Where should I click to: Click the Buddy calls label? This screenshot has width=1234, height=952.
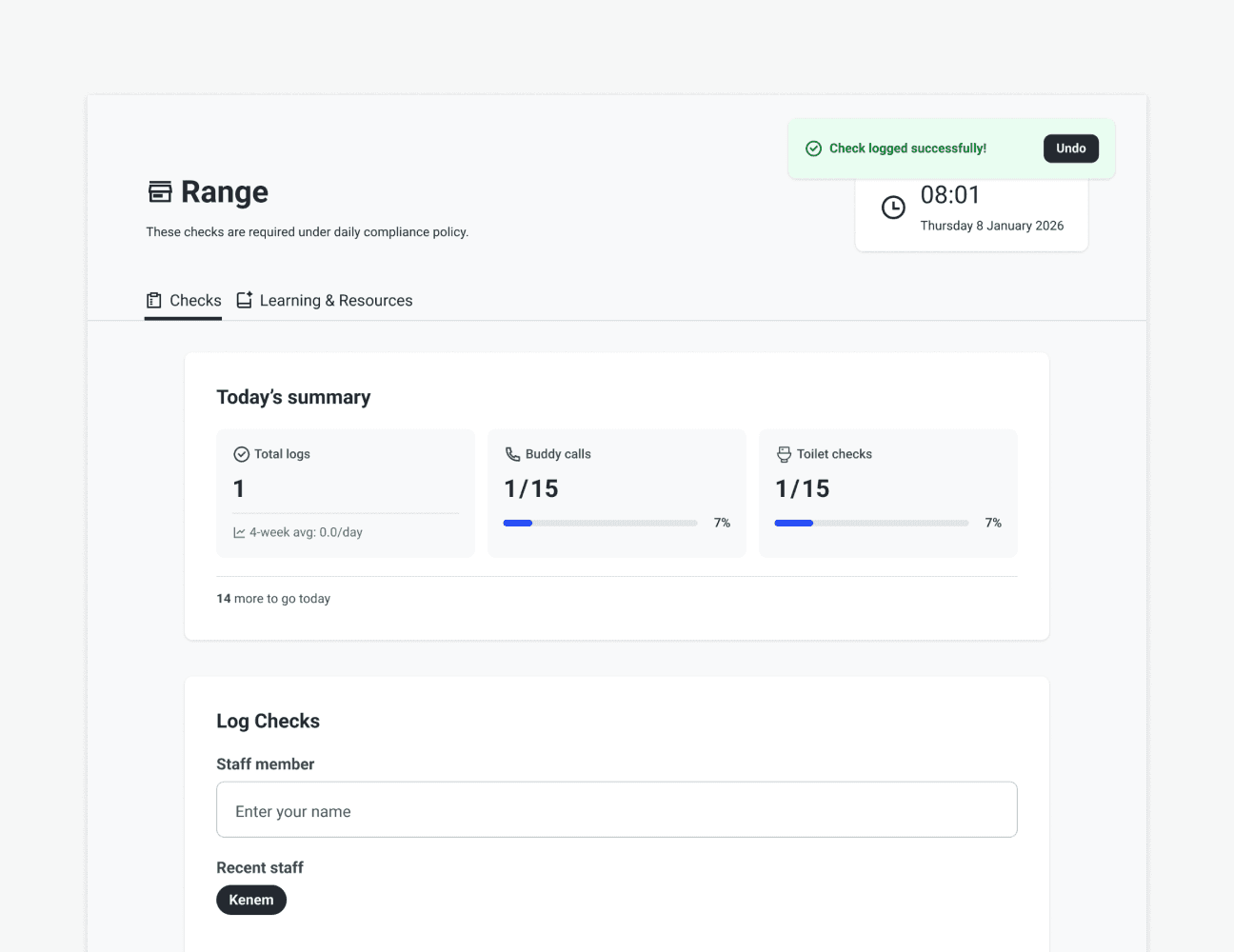point(558,454)
